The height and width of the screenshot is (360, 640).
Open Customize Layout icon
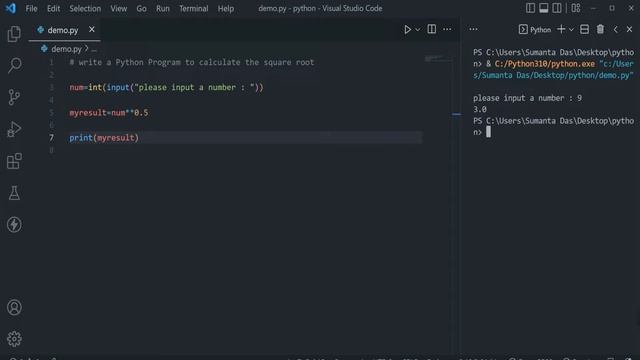576,8
